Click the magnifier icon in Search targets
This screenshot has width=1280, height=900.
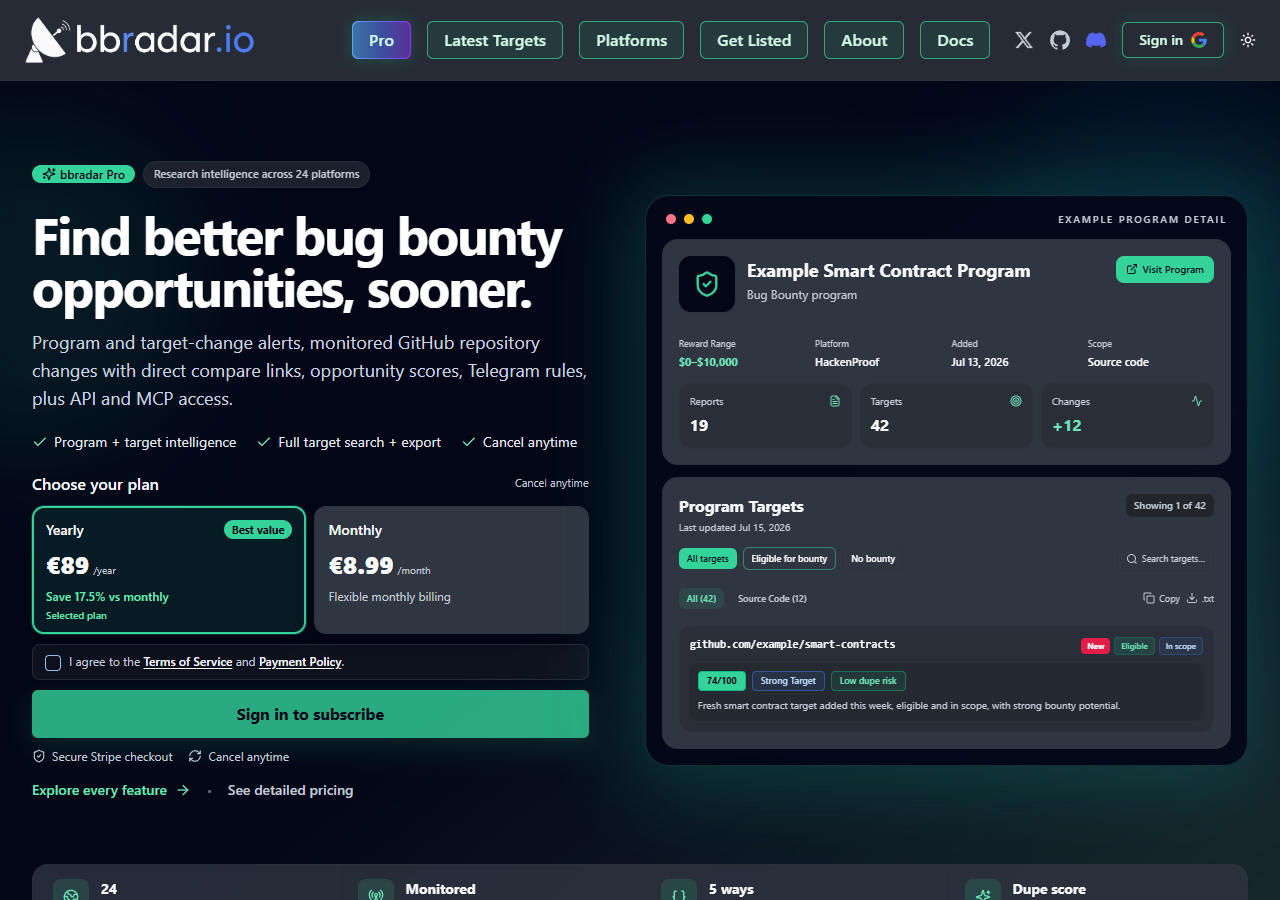click(1132, 559)
